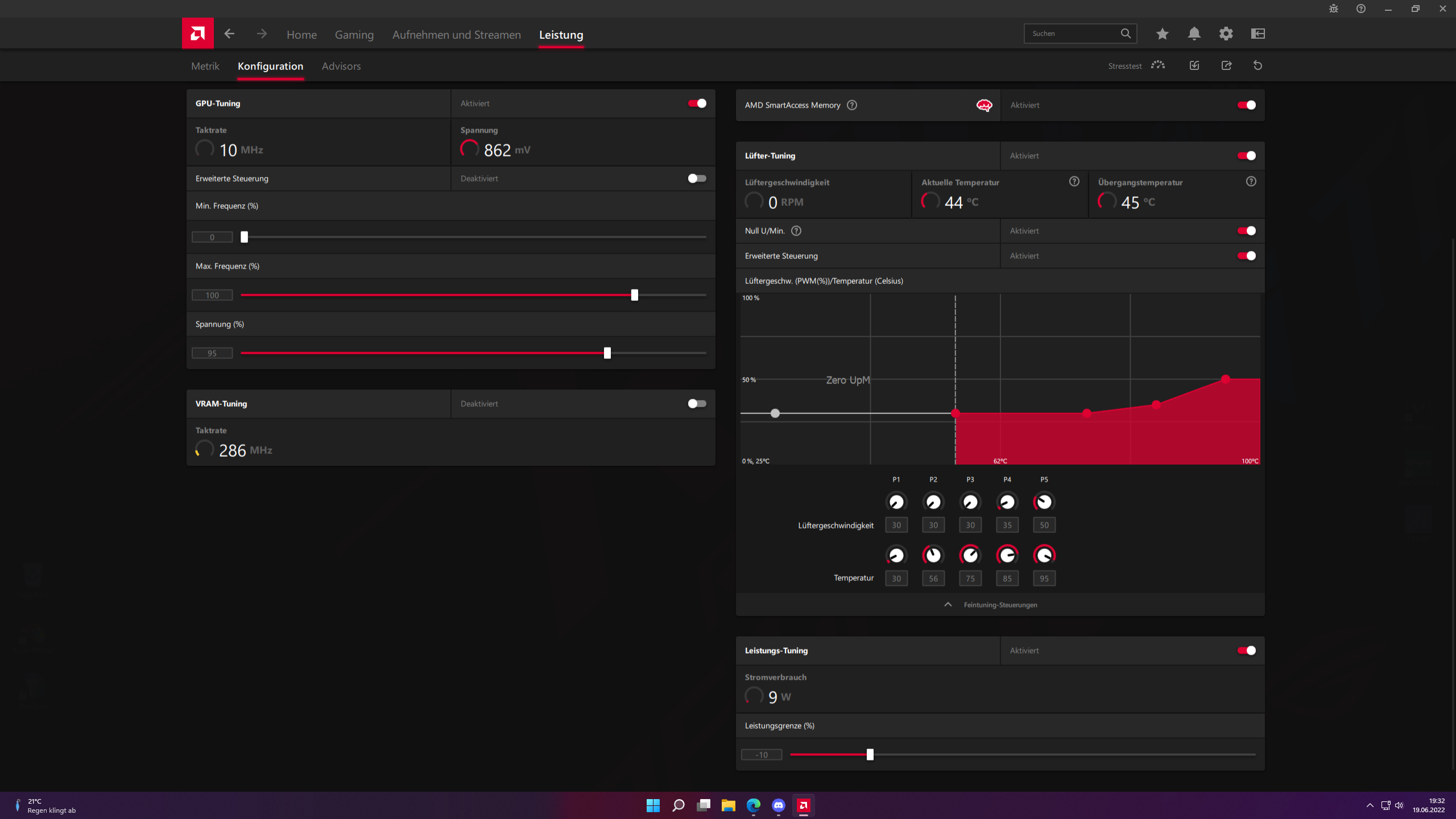Click the export profile icon
Image resolution: width=1456 pixels, height=819 pixels.
point(1226,65)
